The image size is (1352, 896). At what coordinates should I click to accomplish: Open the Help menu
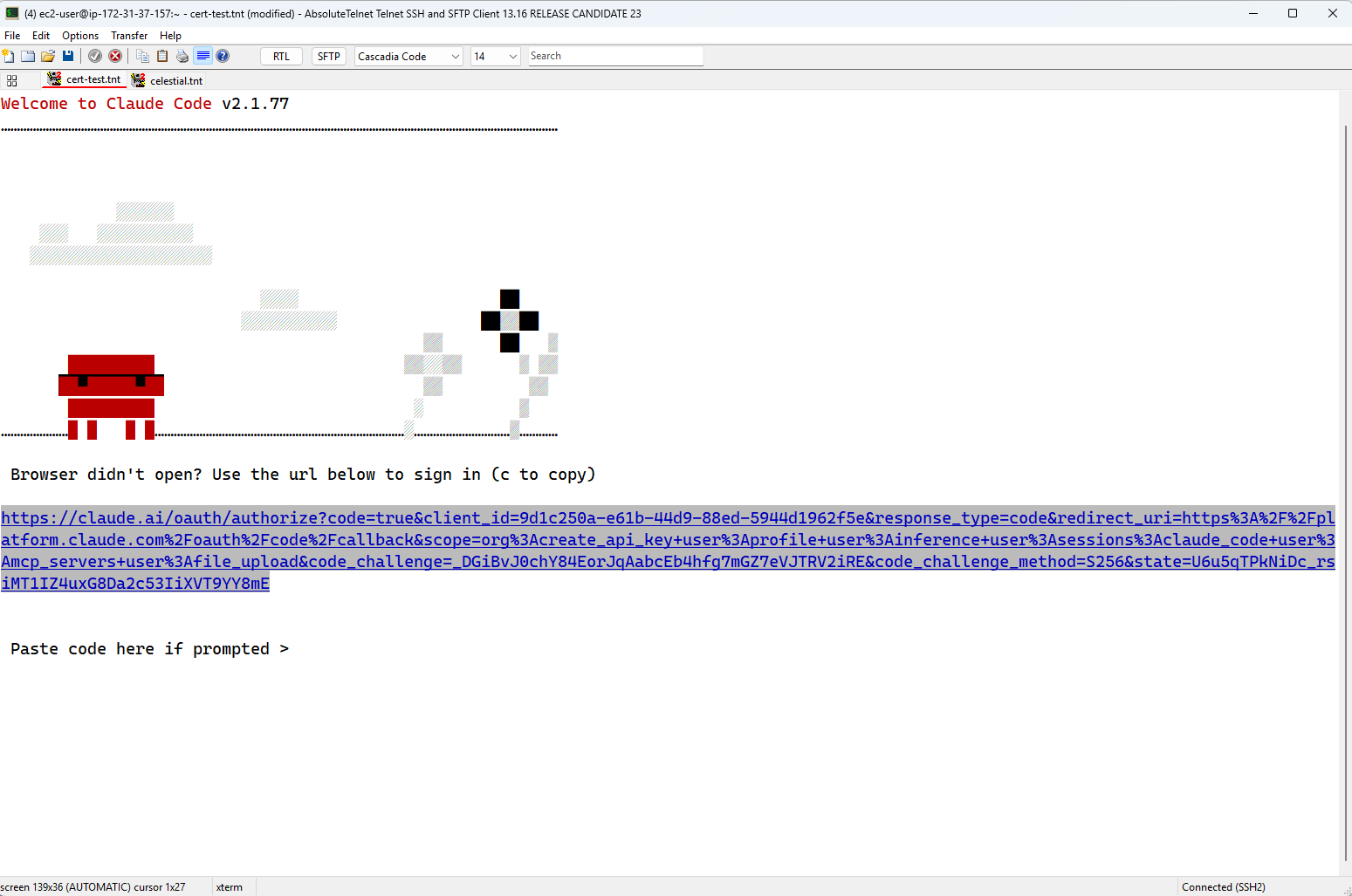pos(171,36)
